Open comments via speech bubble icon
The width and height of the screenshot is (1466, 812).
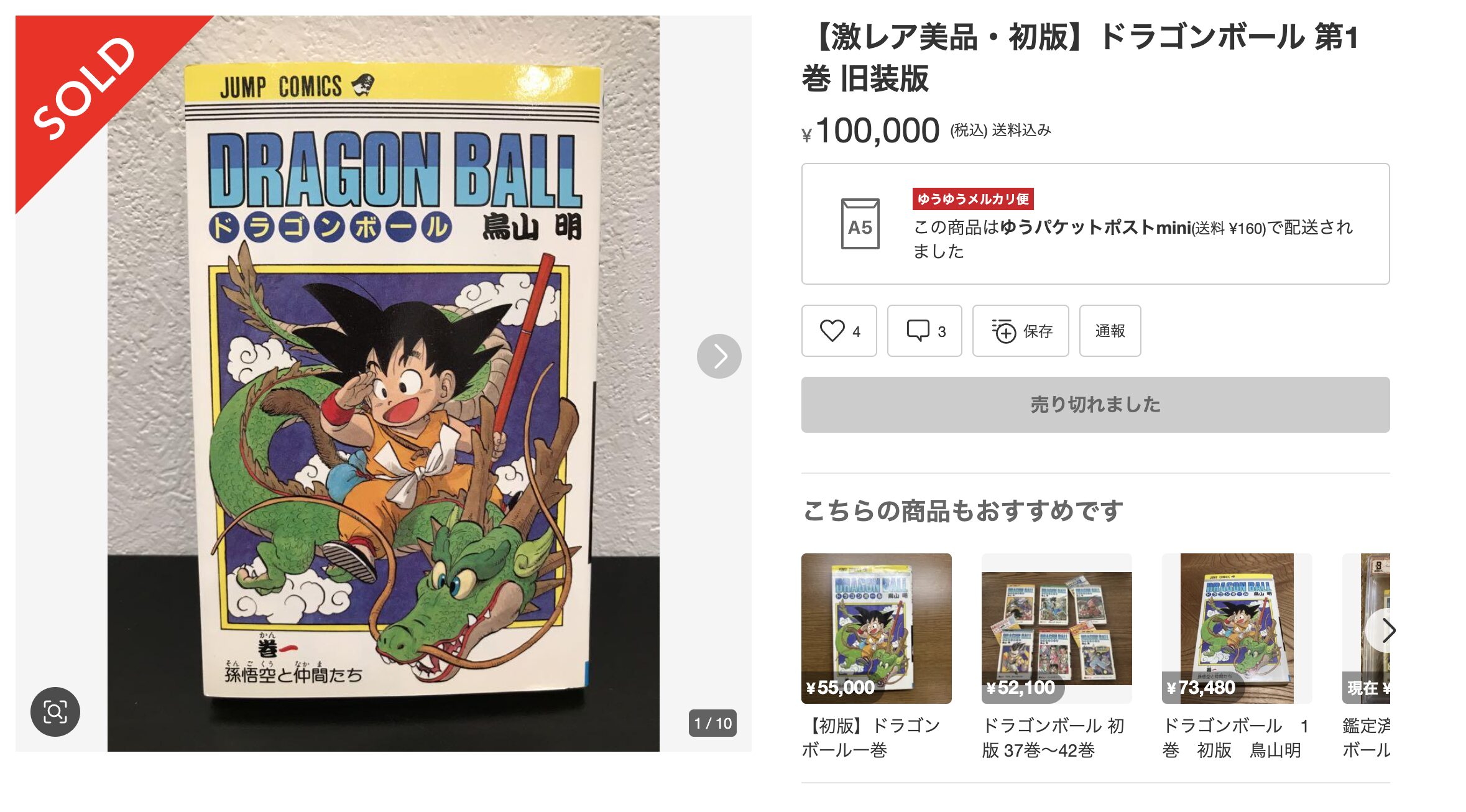[x=918, y=331]
